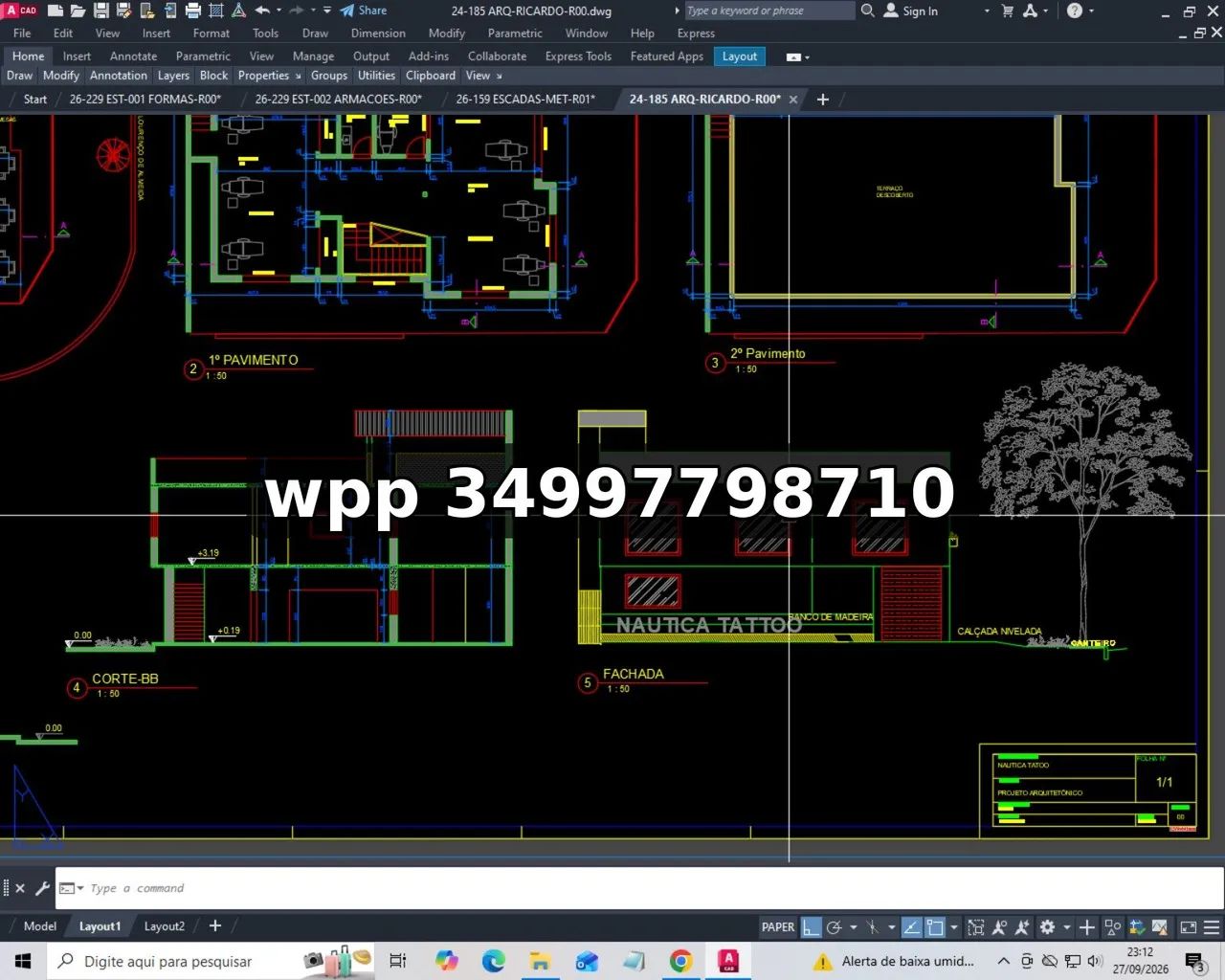The height and width of the screenshot is (980, 1225).
Task: Toggle Object Snap Tracking in status bar
Action: coord(911,926)
